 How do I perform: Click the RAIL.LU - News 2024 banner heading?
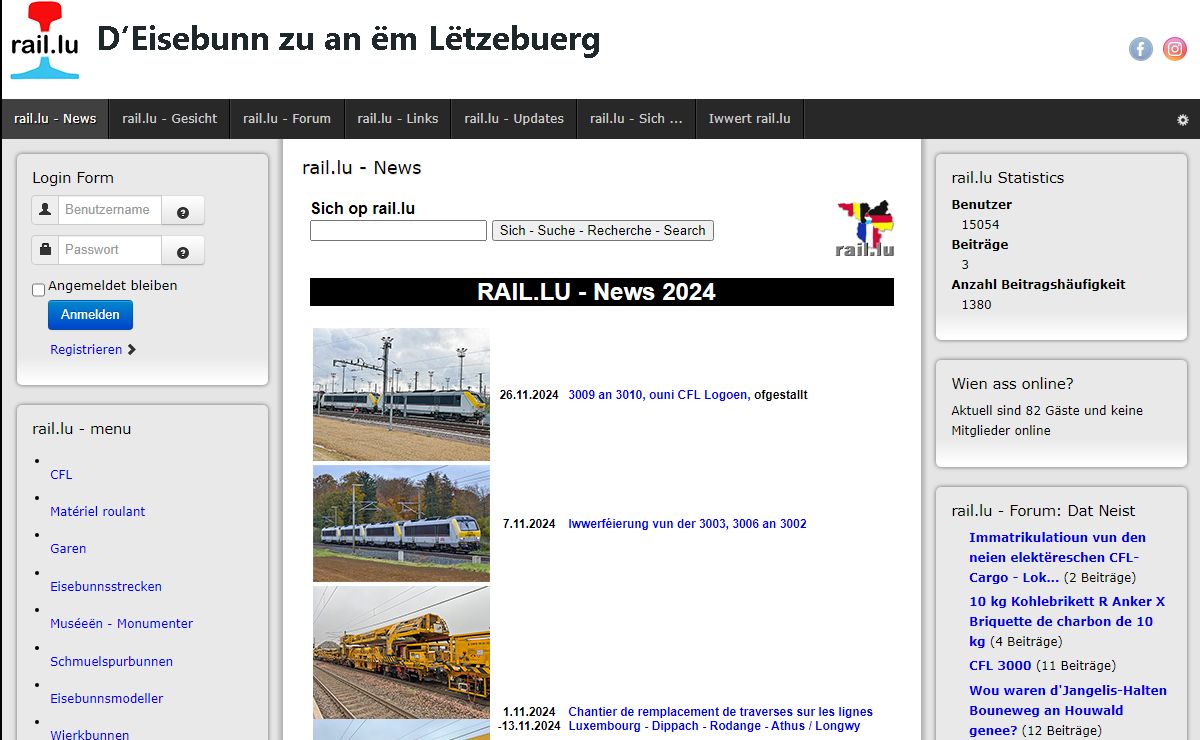602,292
